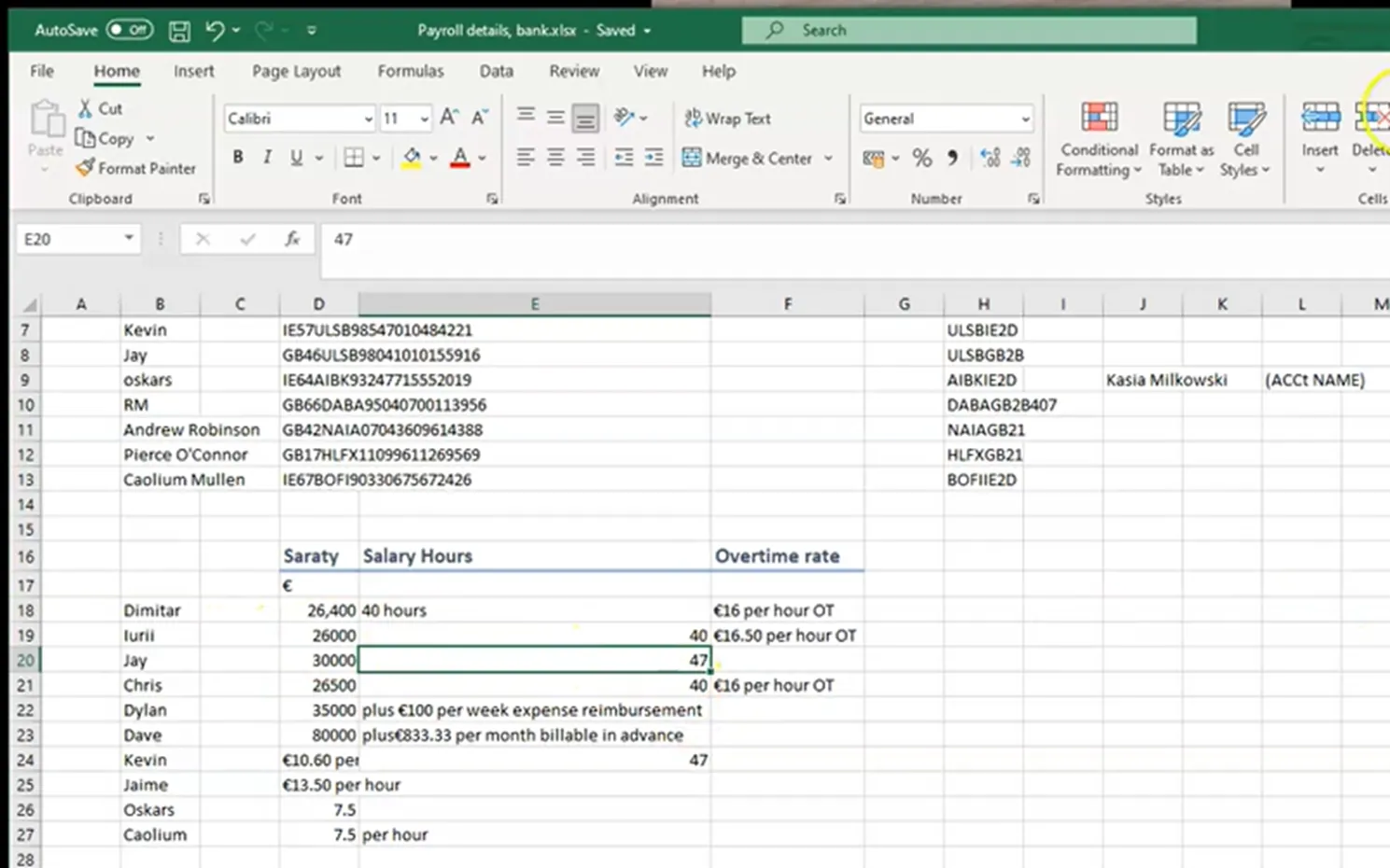The image size is (1390, 868).
Task: Toggle Wrap Text
Action: 728,119
